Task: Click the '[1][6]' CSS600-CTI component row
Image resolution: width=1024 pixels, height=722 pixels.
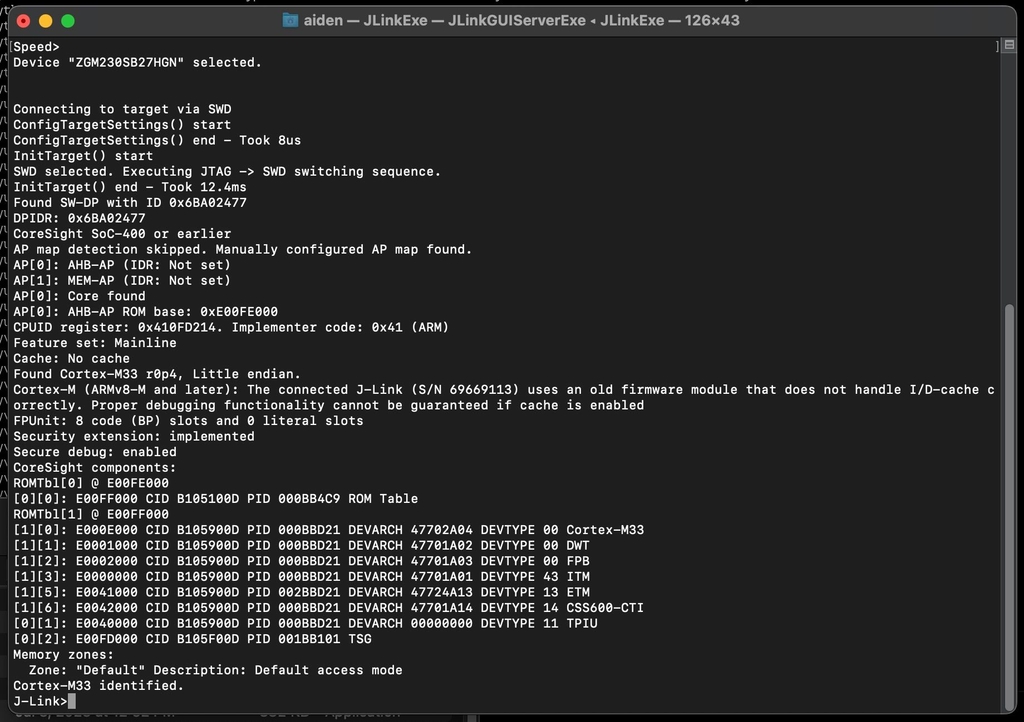Action: coord(328,608)
